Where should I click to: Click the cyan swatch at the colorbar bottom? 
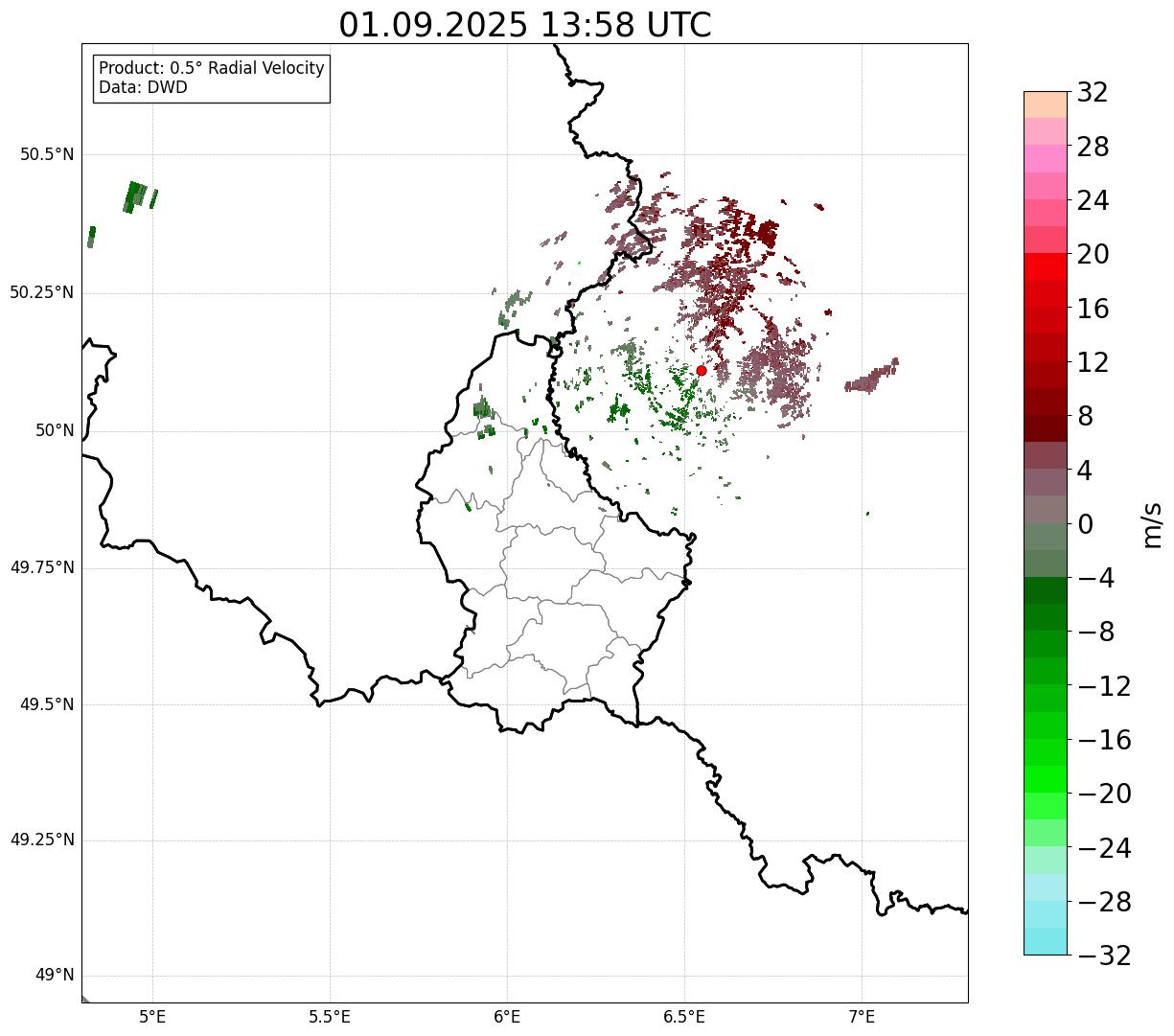(x=1045, y=941)
